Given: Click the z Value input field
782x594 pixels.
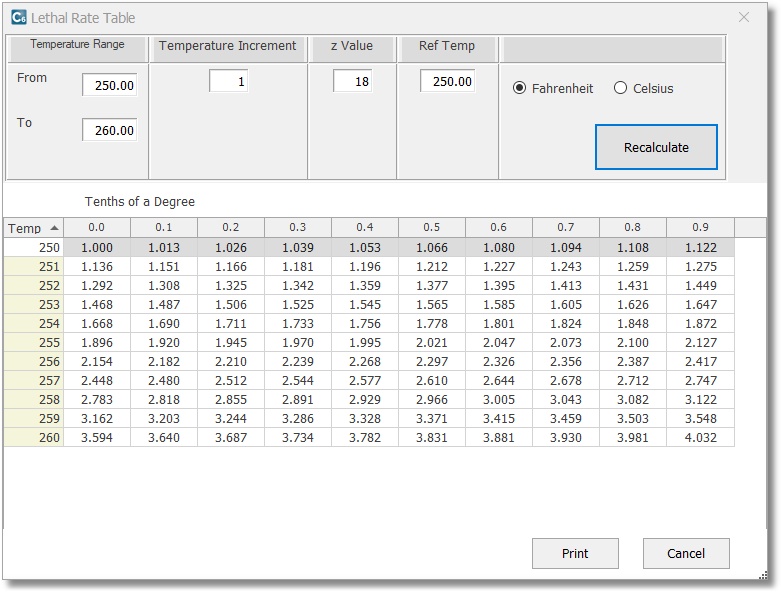Looking at the screenshot, I should click(352, 81).
